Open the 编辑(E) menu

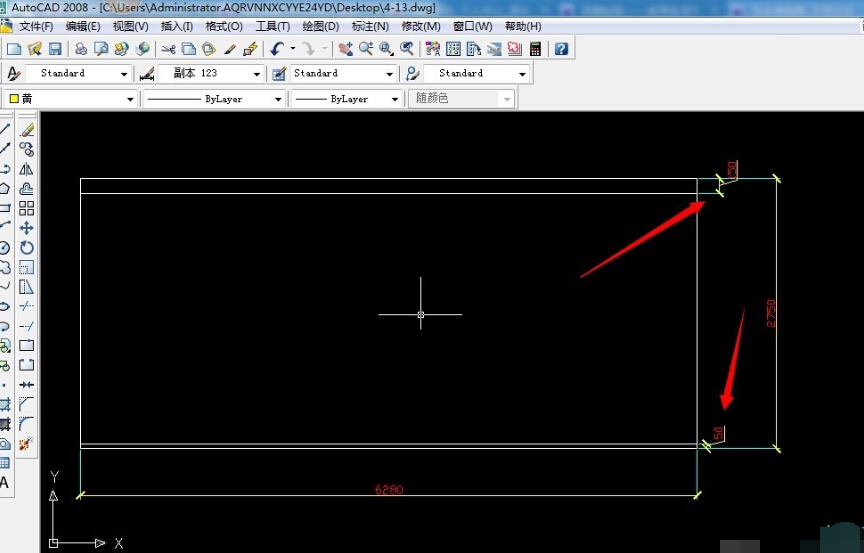[83, 26]
